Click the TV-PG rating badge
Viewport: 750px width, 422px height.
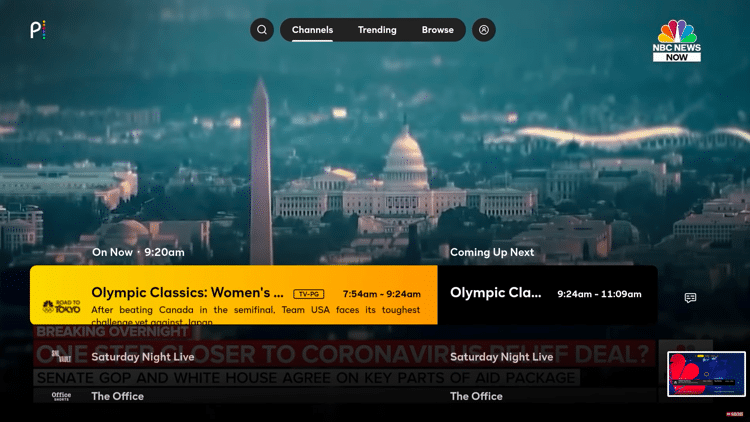(309, 294)
